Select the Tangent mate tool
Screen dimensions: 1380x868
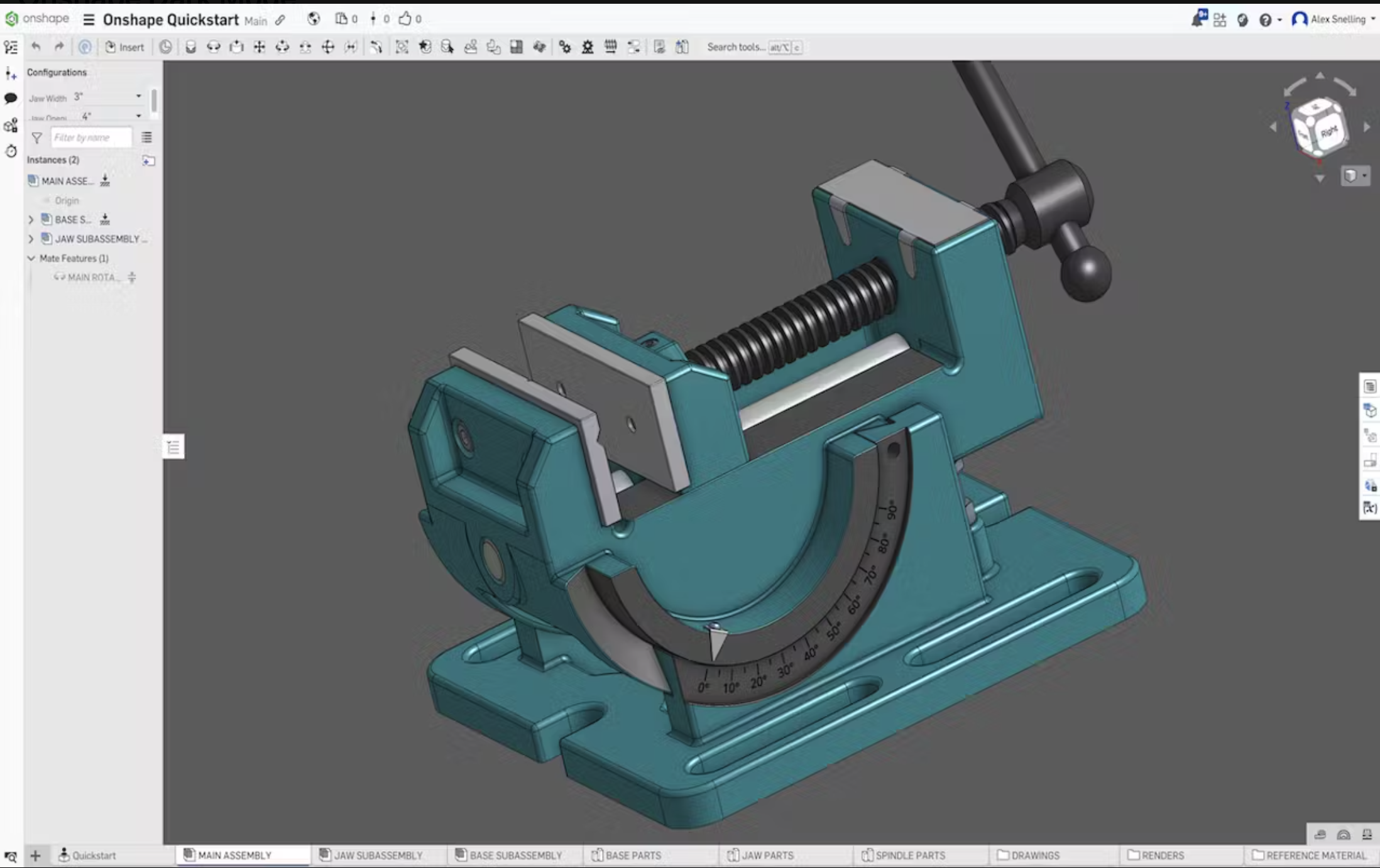[376, 47]
